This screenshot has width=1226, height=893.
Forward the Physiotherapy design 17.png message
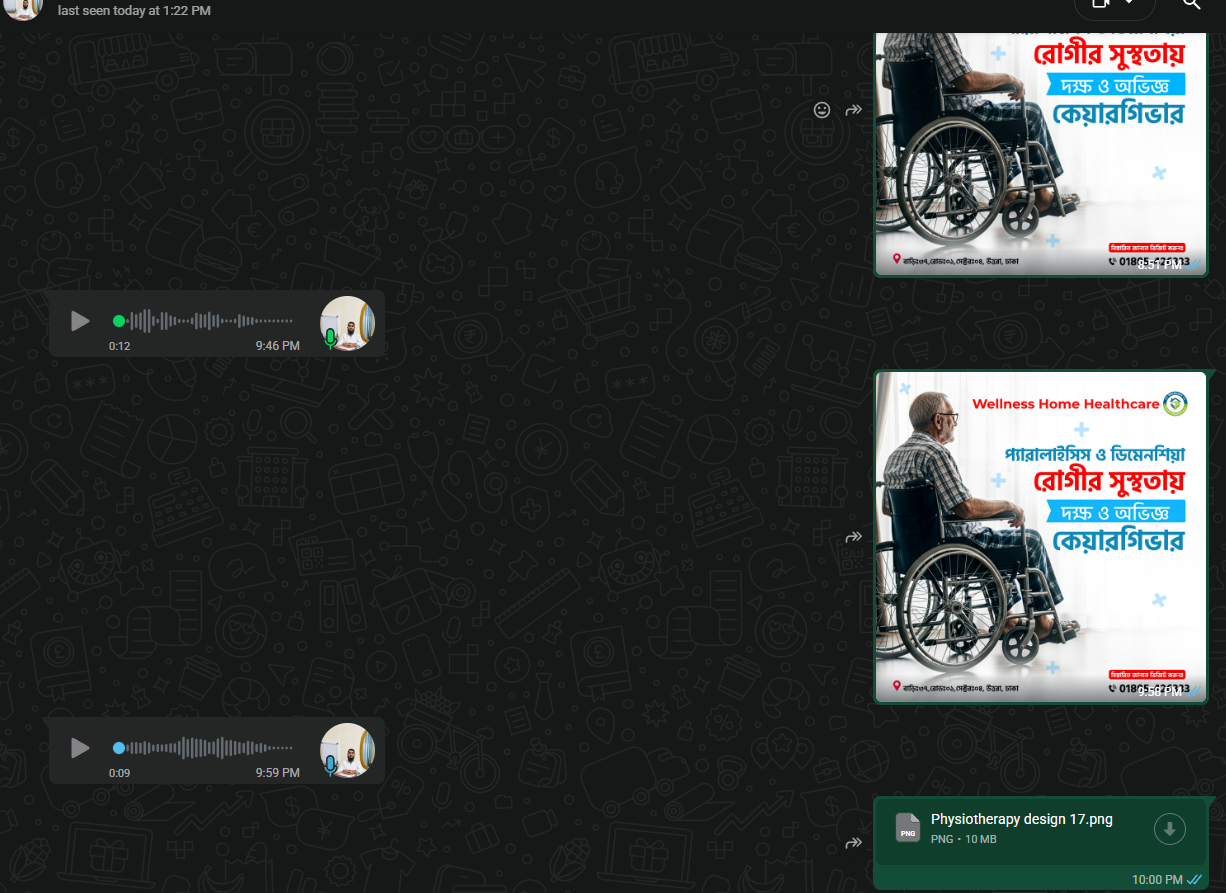coord(854,843)
